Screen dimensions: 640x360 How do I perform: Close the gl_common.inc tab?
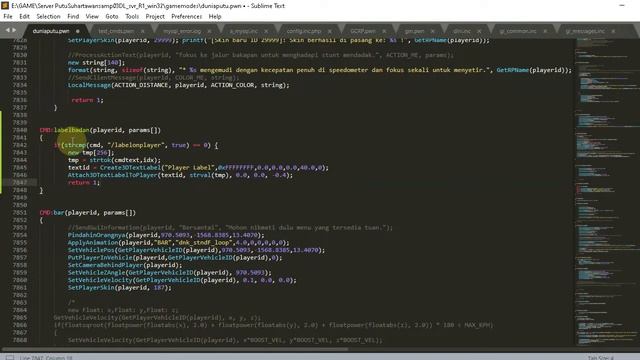[545, 31]
